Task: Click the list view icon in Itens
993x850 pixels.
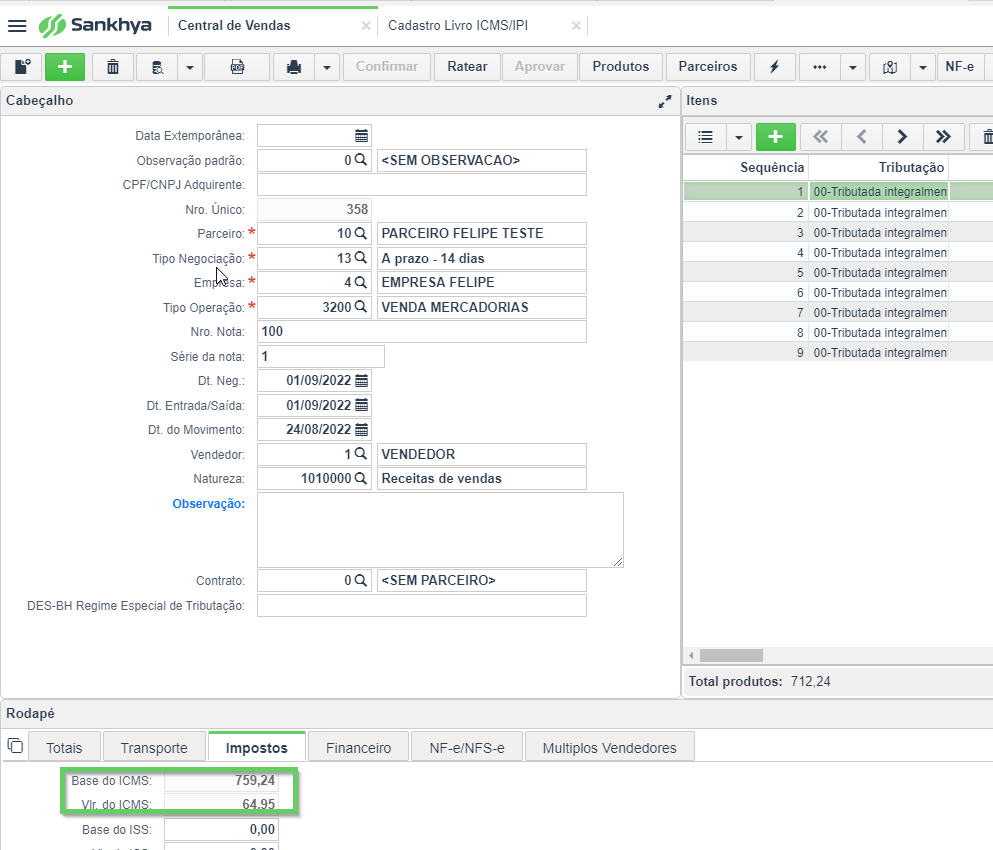Action: pyautogui.click(x=705, y=137)
